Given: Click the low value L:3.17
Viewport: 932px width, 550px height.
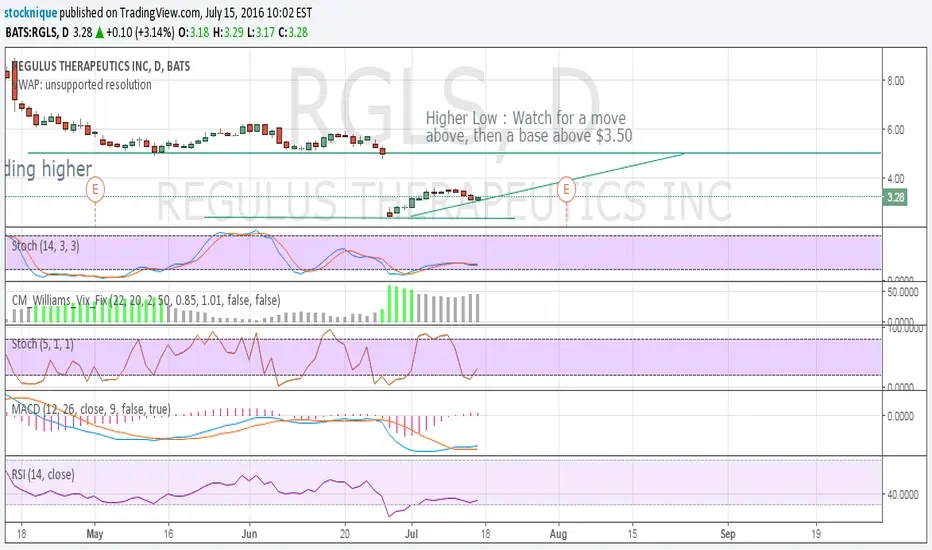Looking at the screenshot, I should (x=262, y=33).
